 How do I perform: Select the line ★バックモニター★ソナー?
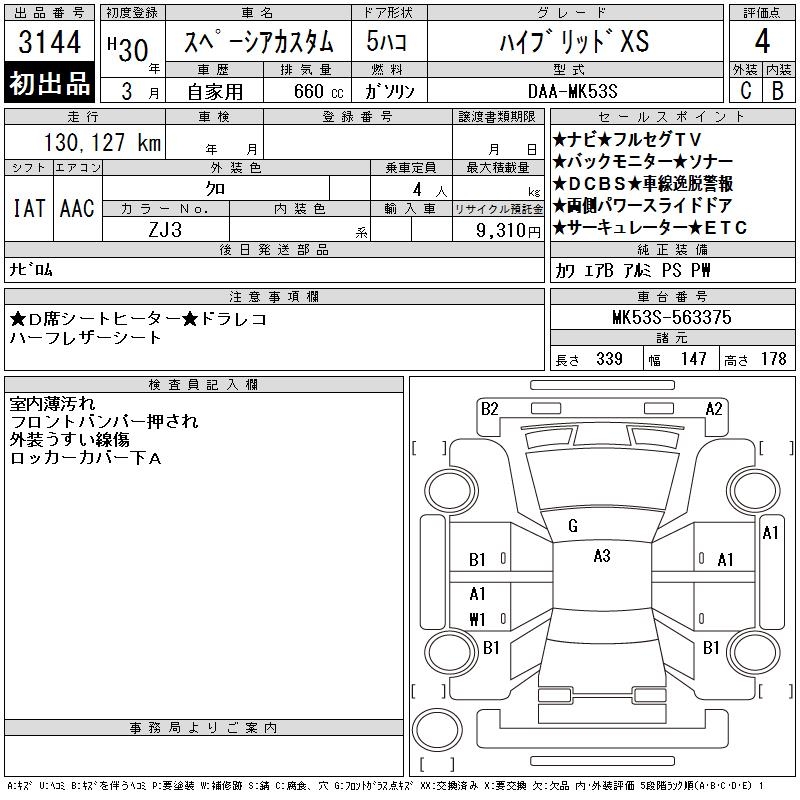pos(643,162)
